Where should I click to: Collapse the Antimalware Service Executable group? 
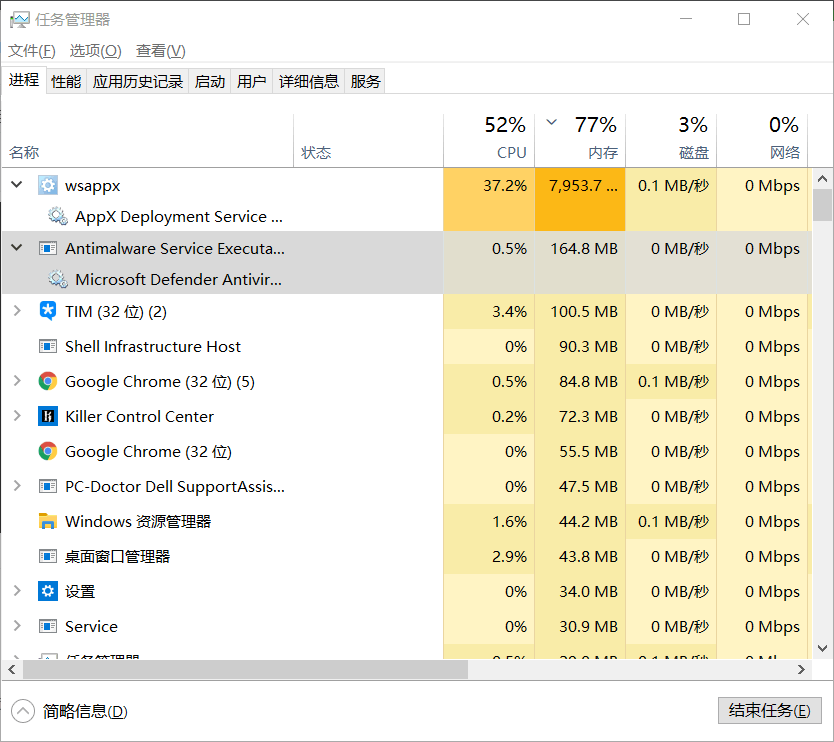(17, 247)
